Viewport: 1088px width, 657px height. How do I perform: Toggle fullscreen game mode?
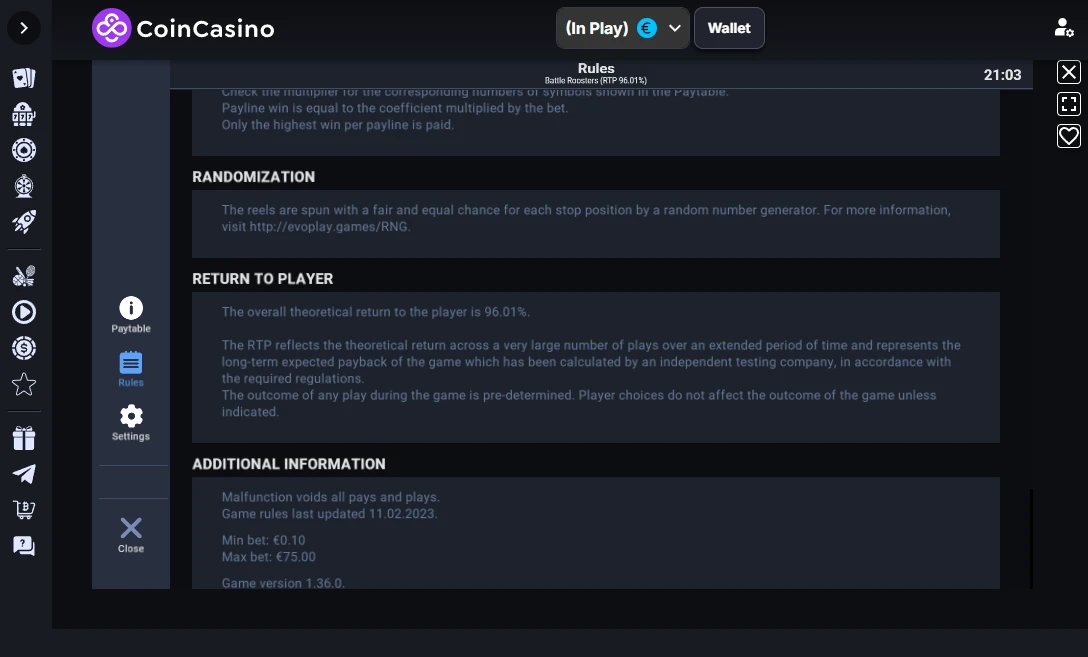pos(1069,104)
